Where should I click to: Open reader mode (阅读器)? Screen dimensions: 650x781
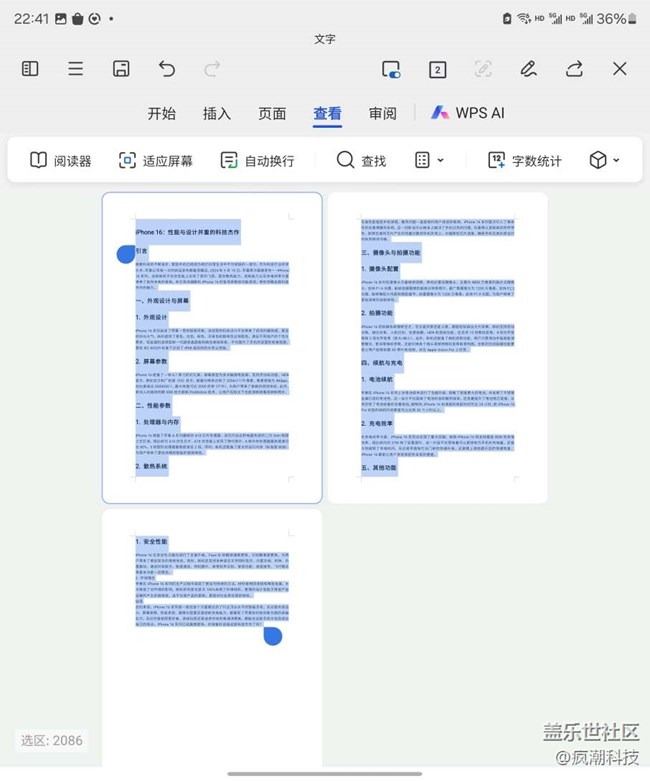60,161
